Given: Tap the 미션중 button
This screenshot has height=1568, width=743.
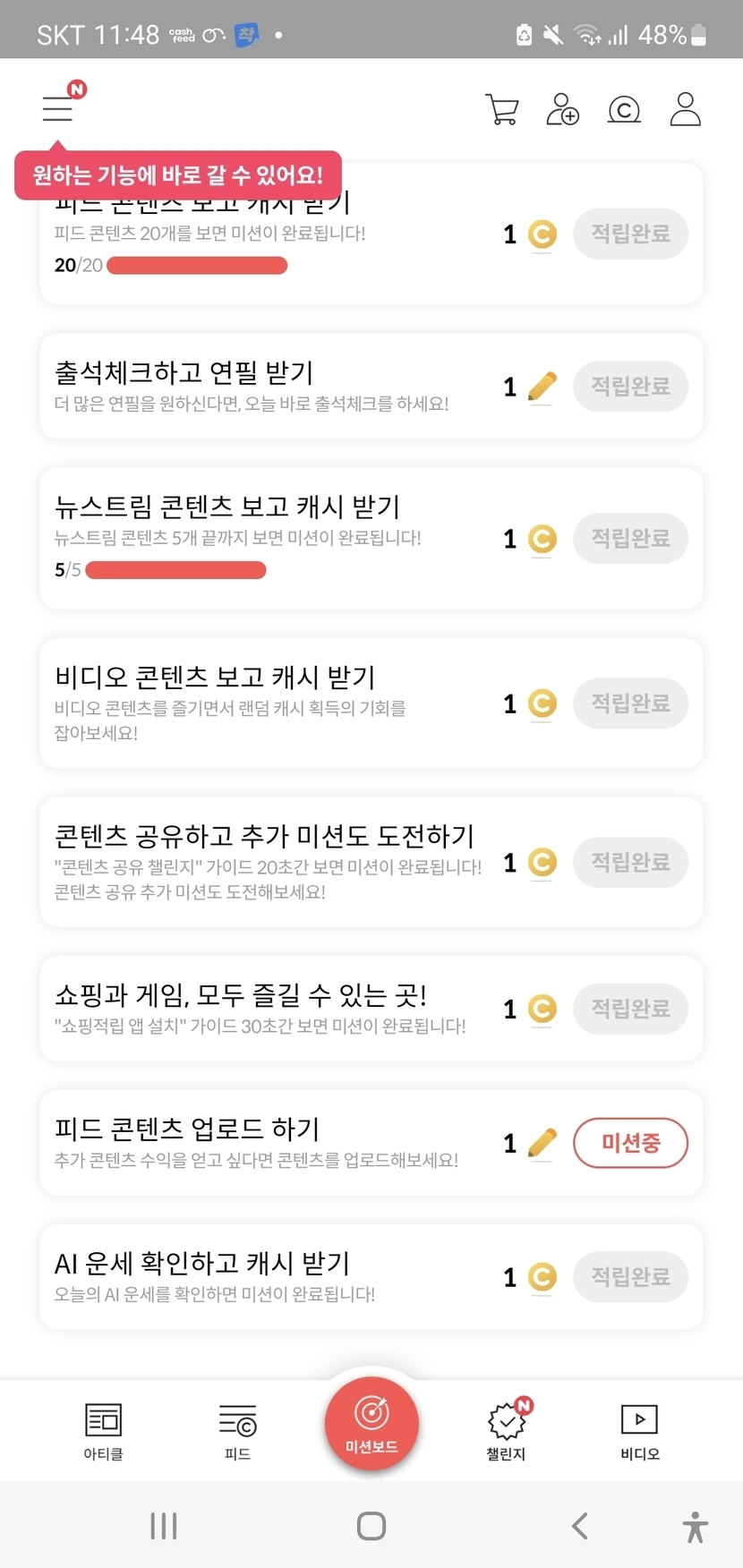Looking at the screenshot, I should tap(630, 1143).
